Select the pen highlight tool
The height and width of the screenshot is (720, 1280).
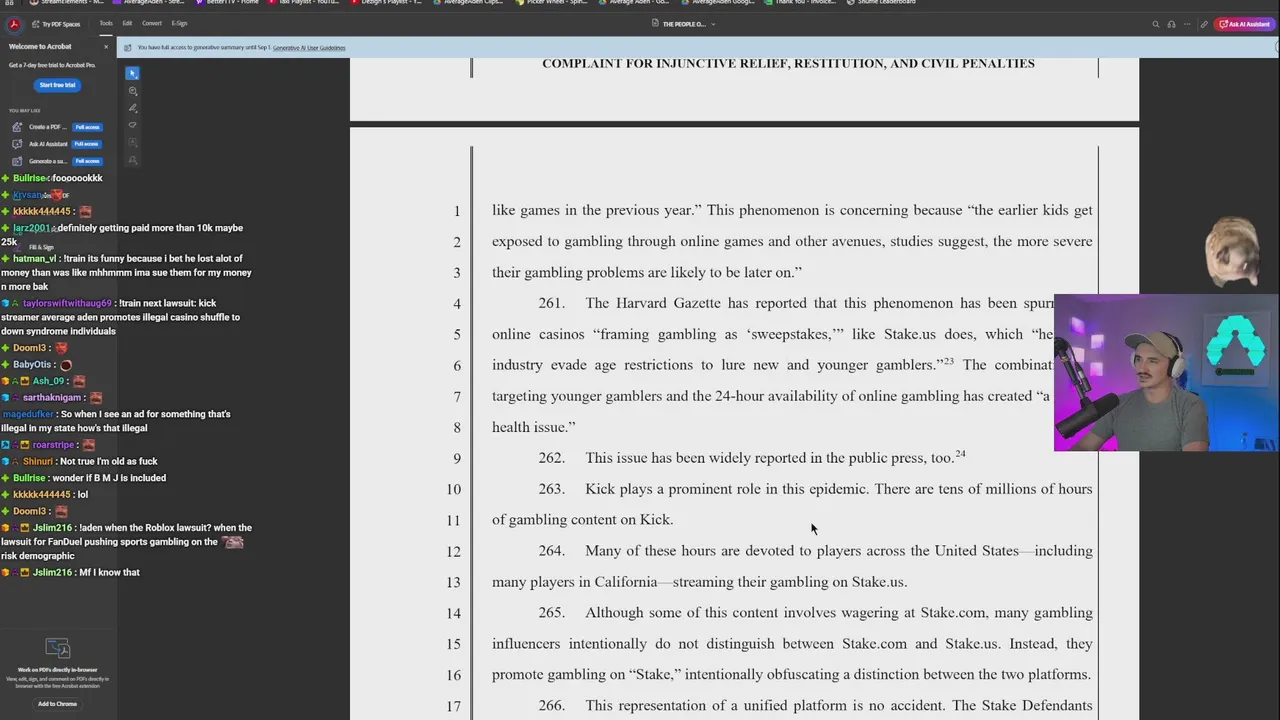(133, 108)
